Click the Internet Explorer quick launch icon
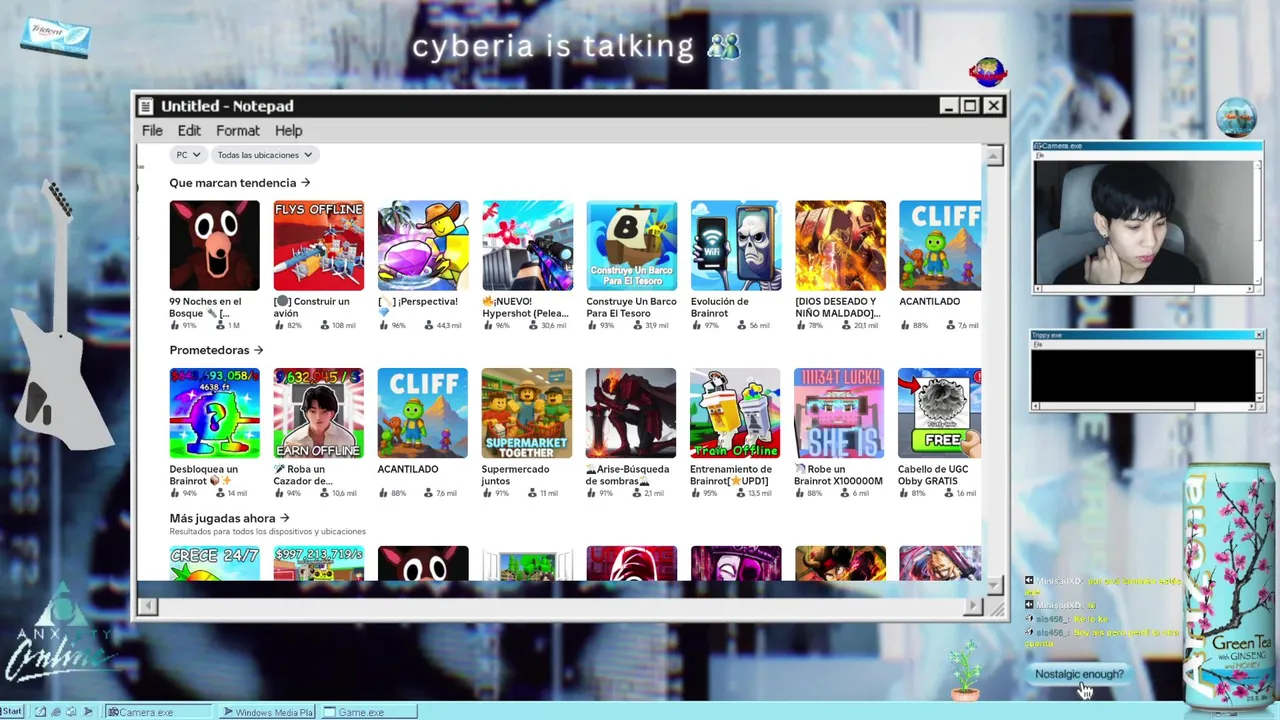1280x720 pixels. pyautogui.click(x=56, y=712)
